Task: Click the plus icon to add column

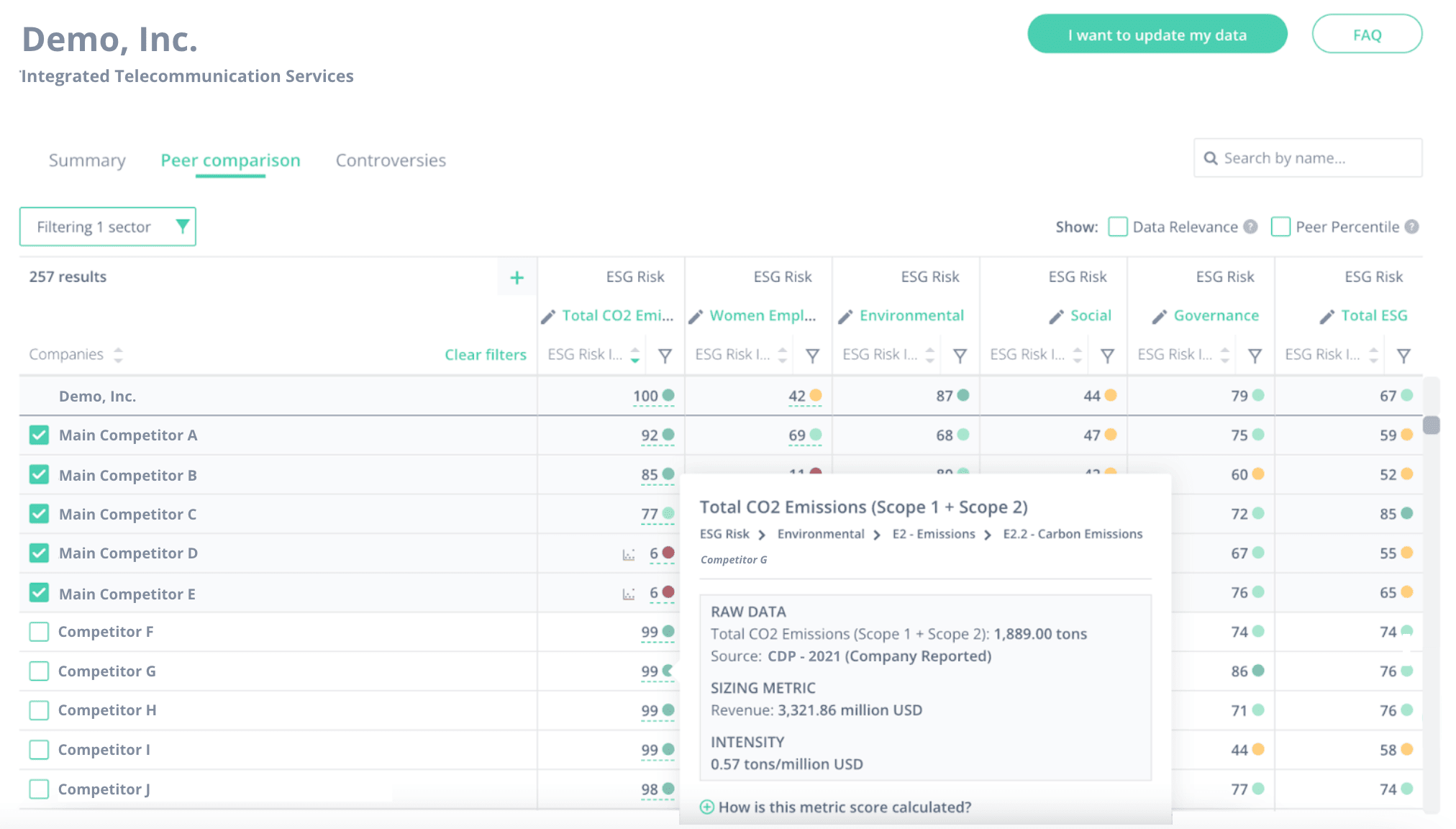Action: 517,278
